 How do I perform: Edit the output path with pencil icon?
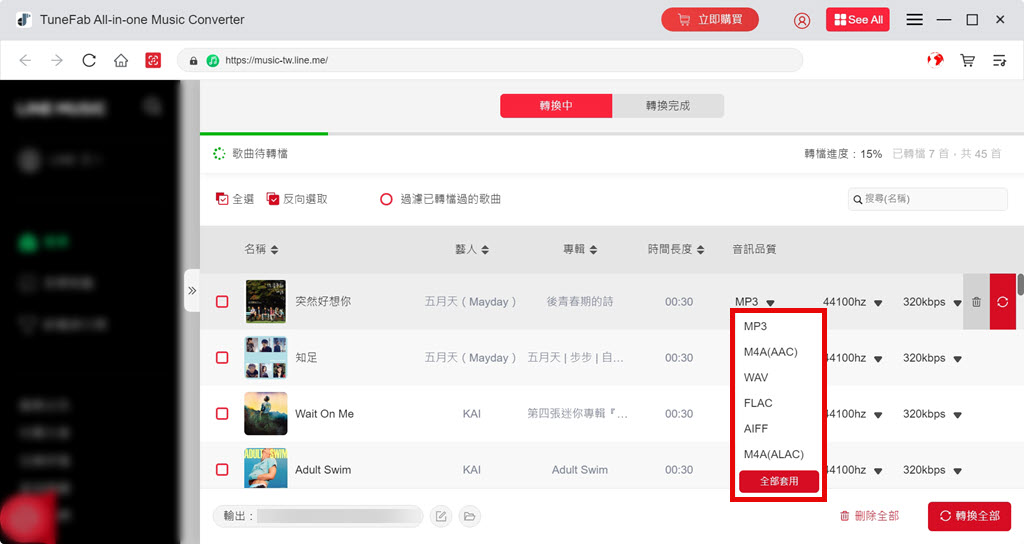click(x=441, y=517)
